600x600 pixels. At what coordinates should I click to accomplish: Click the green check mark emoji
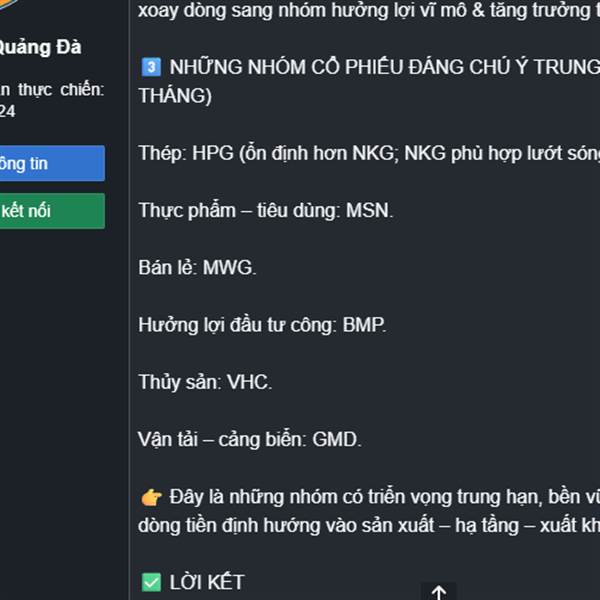click(x=151, y=582)
